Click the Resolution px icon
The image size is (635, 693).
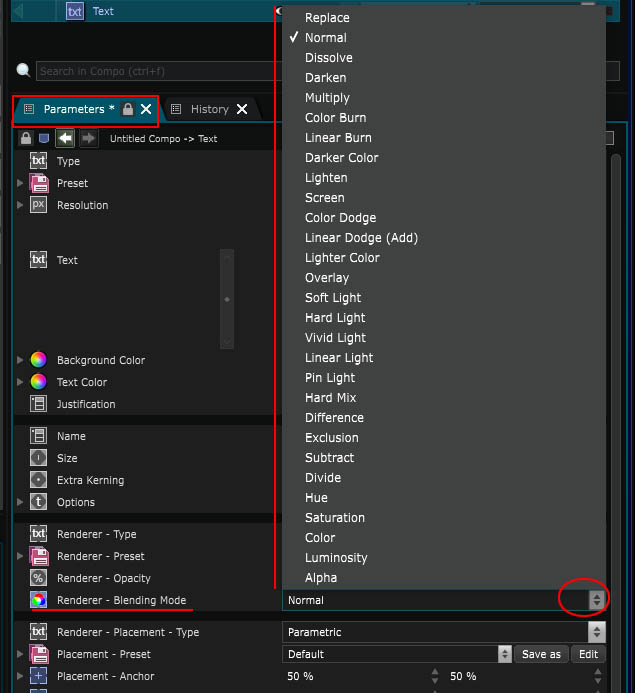click(x=39, y=205)
